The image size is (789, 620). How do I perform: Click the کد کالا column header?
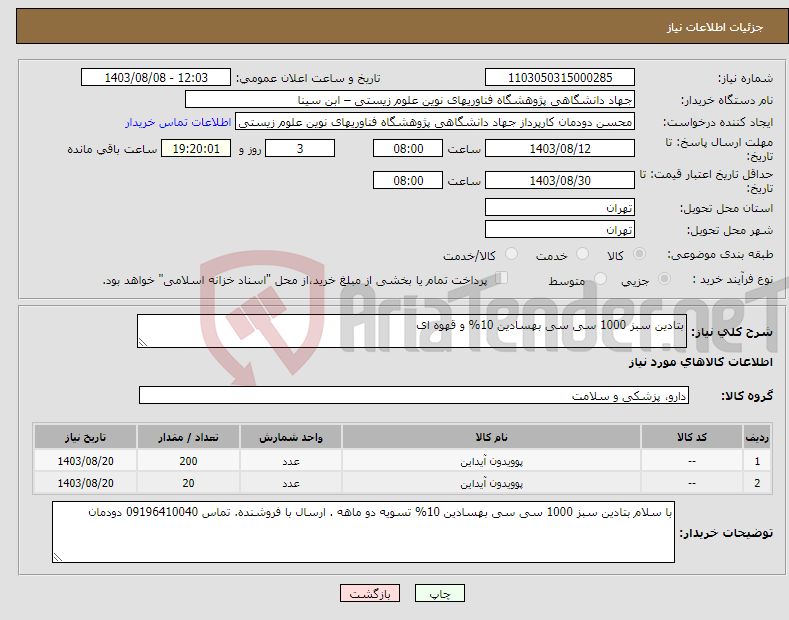pyautogui.click(x=692, y=437)
